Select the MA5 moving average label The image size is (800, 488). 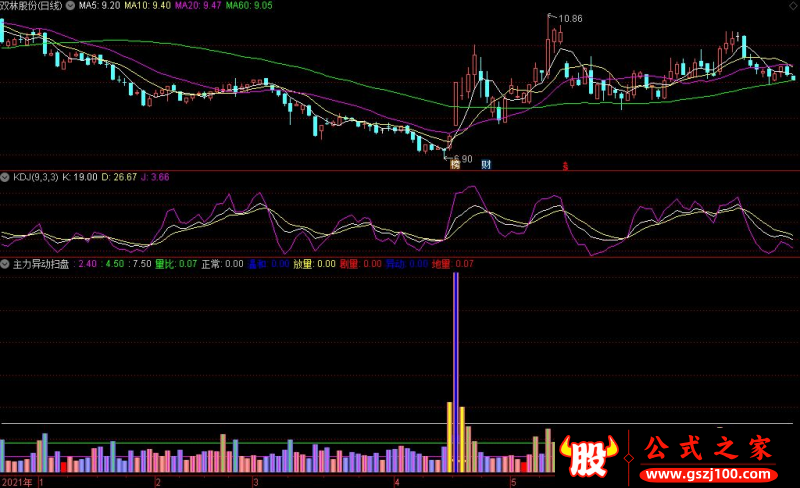point(99,6)
